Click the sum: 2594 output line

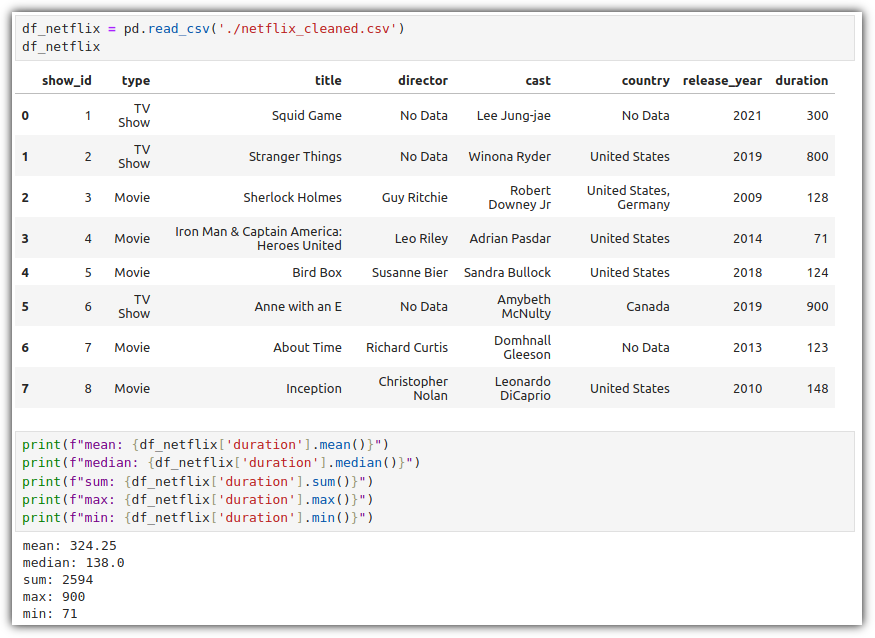tap(57, 579)
